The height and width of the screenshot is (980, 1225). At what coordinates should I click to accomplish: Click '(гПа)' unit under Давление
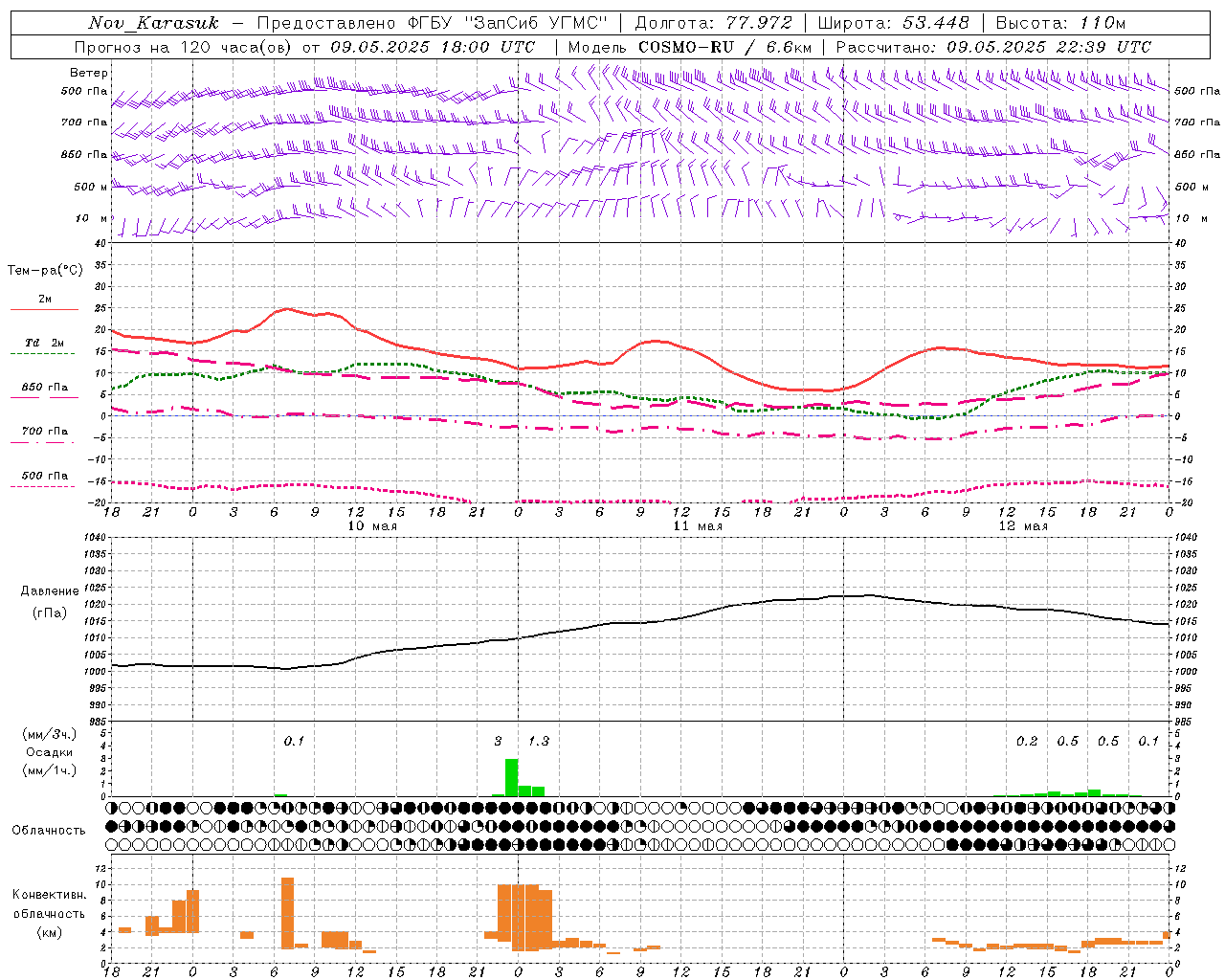click(x=50, y=612)
